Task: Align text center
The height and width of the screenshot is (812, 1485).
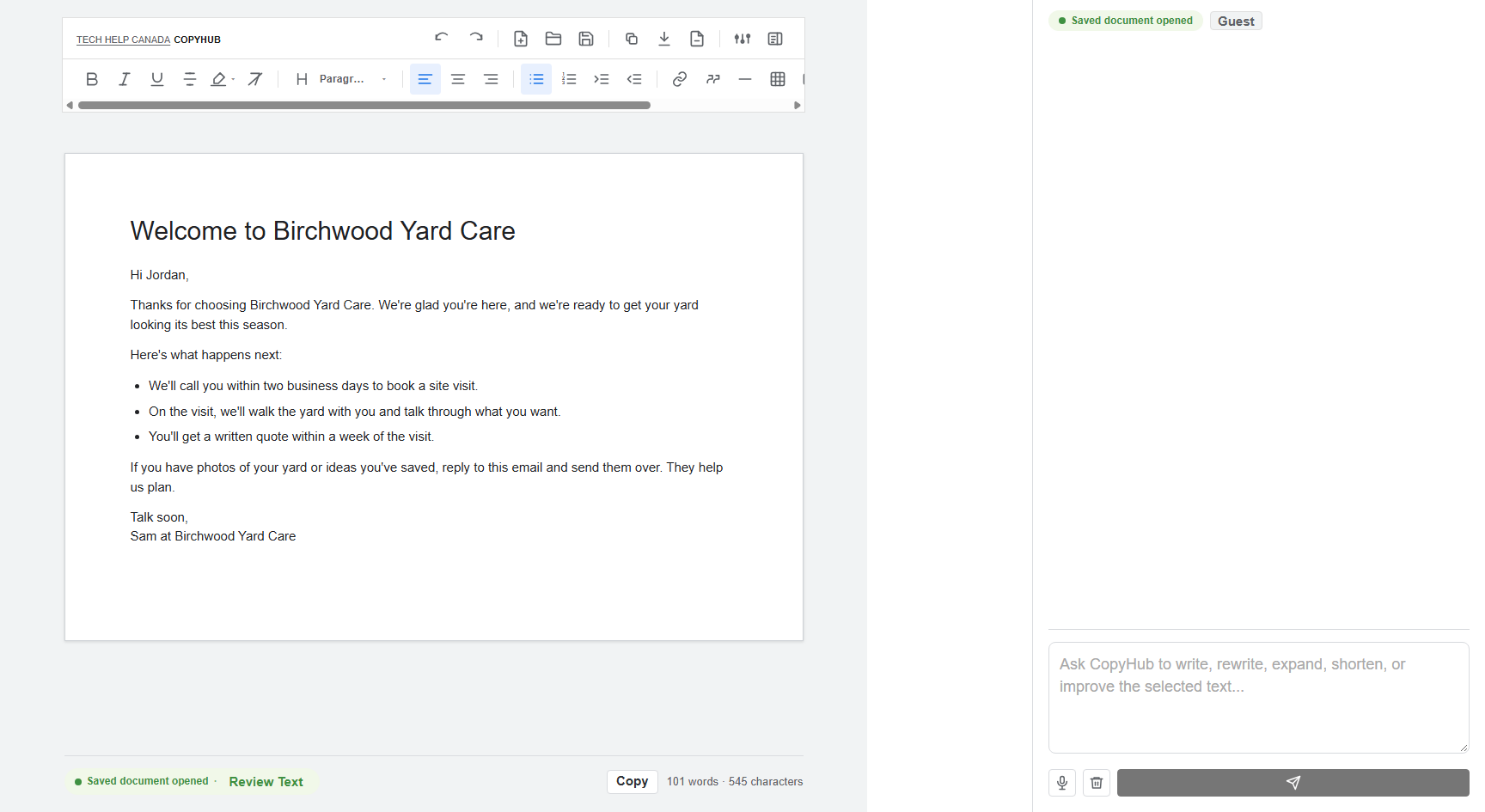Action: click(x=458, y=79)
